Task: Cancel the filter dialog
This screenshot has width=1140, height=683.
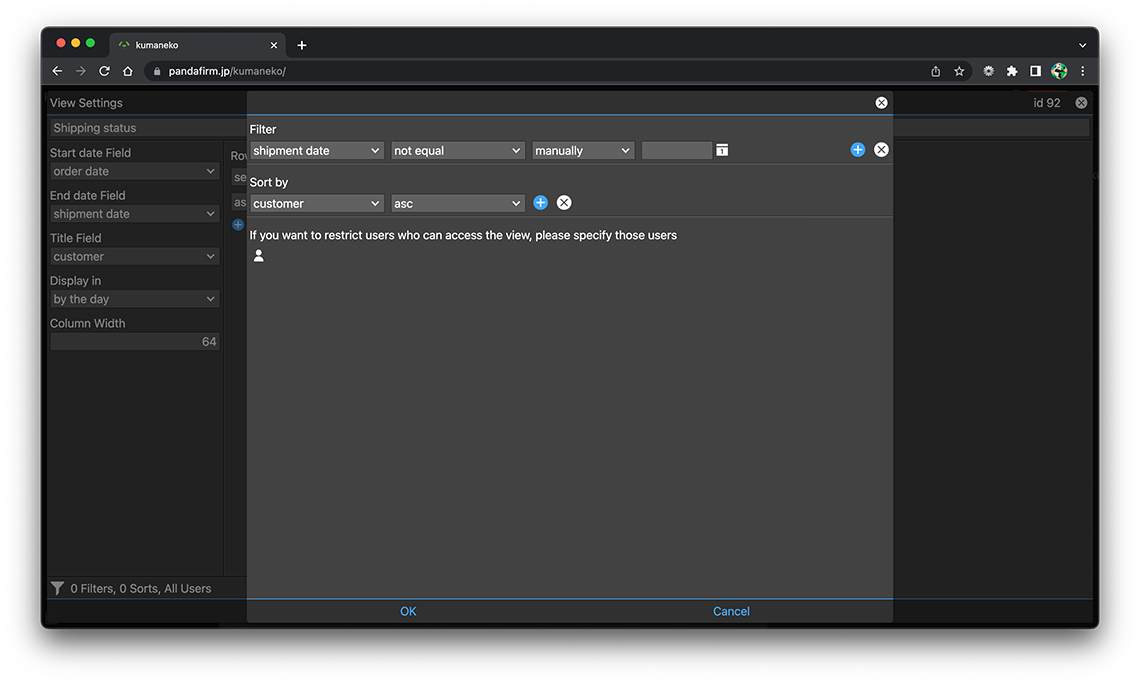Action: coord(731,611)
